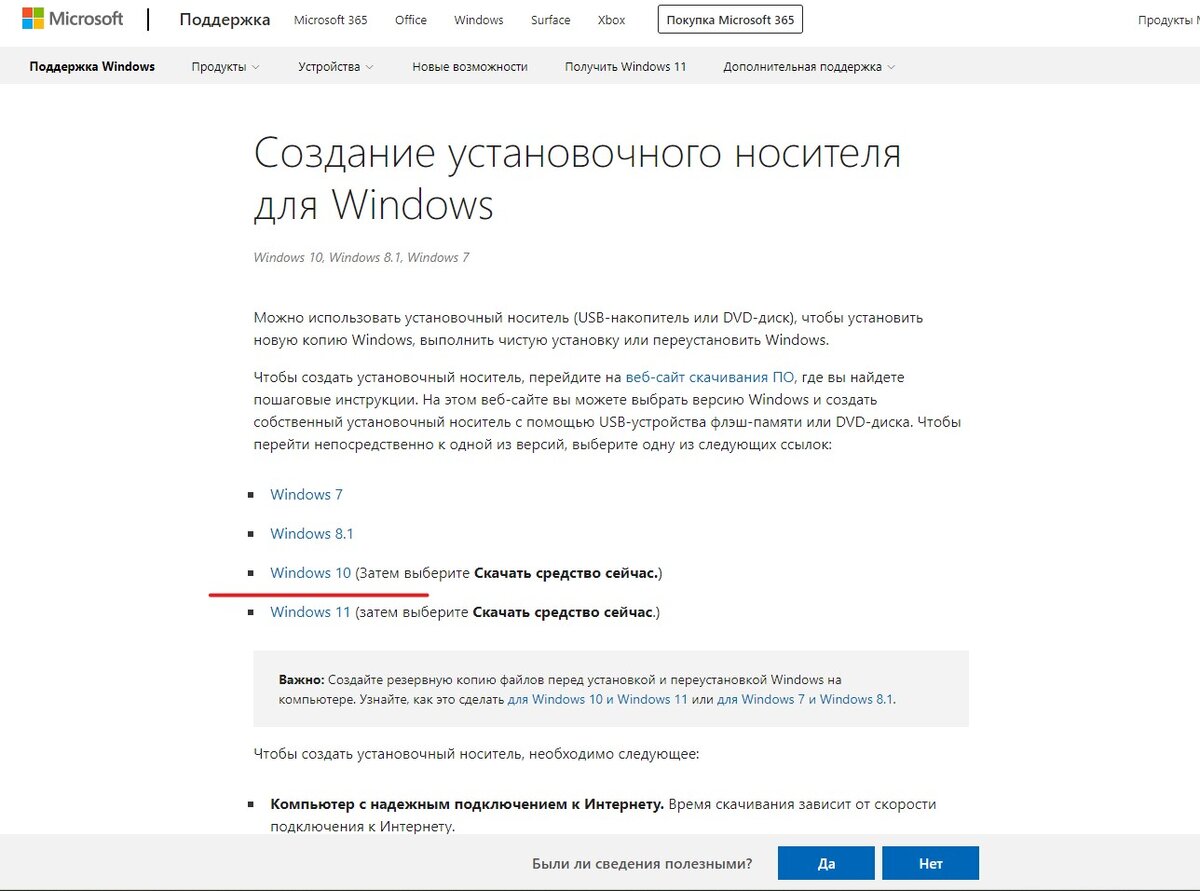Expand the Дополнительная поддержка dropdown
Viewport: 1200px width, 891px height.
[x=809, y=67]
